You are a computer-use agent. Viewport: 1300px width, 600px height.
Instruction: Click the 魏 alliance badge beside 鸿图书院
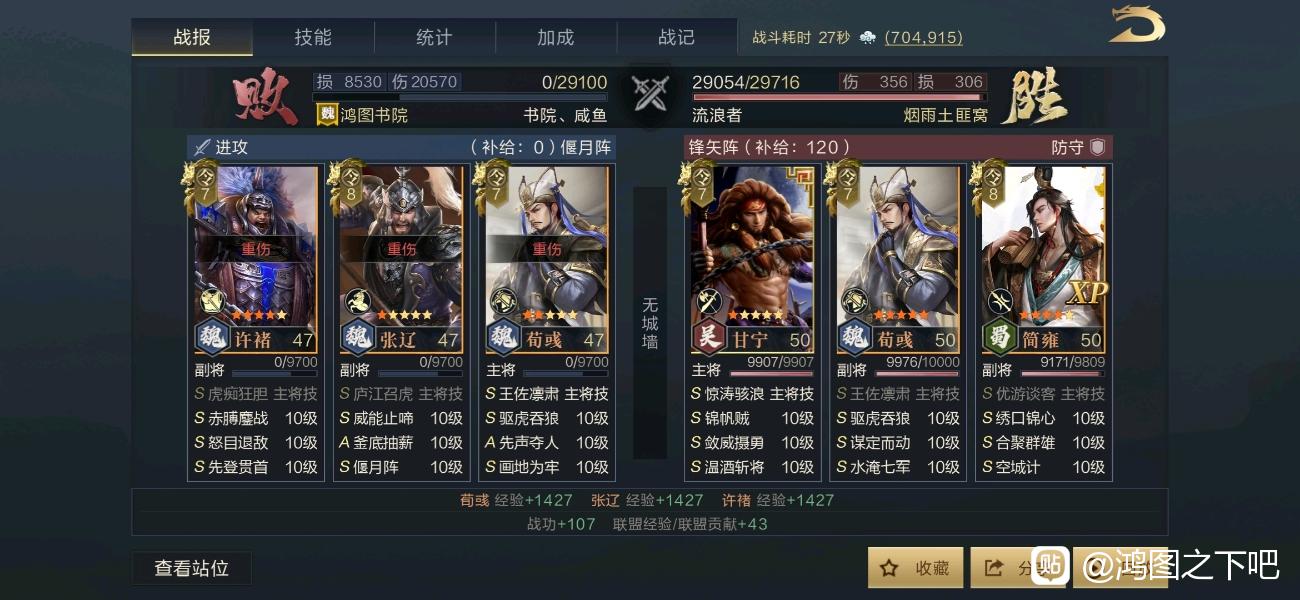pos(327,114)
